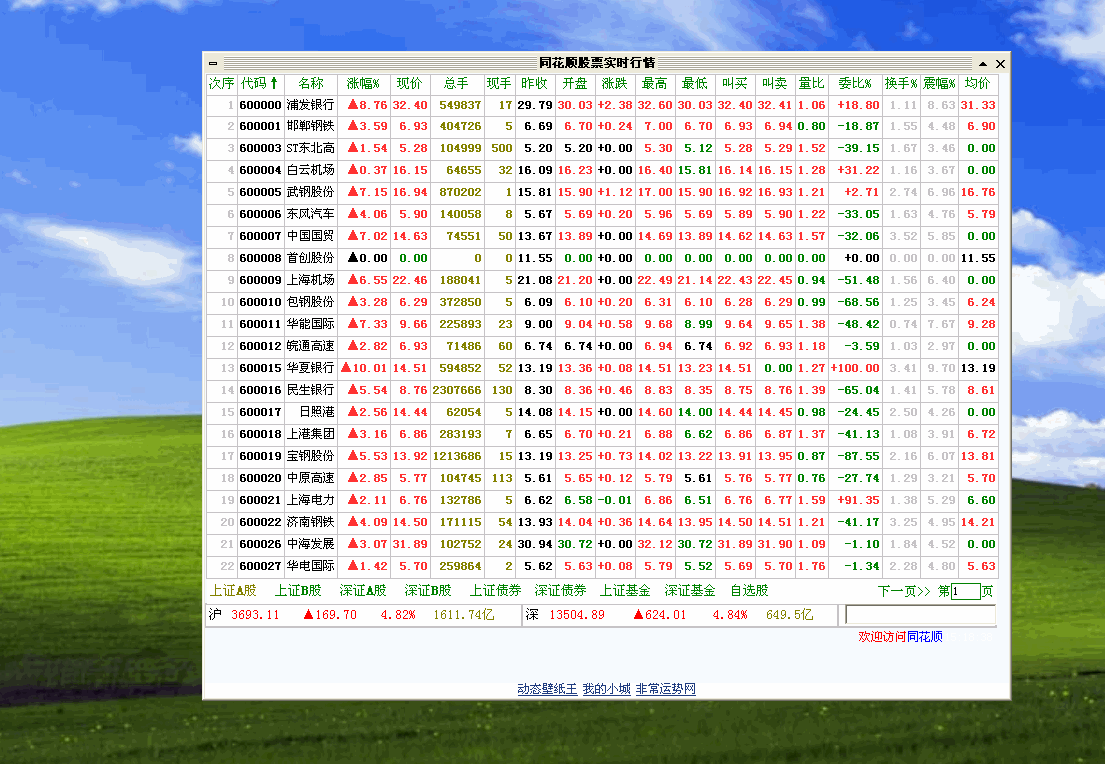Sort by 最高 column header

pyautogui.click(x=655, y=83)
